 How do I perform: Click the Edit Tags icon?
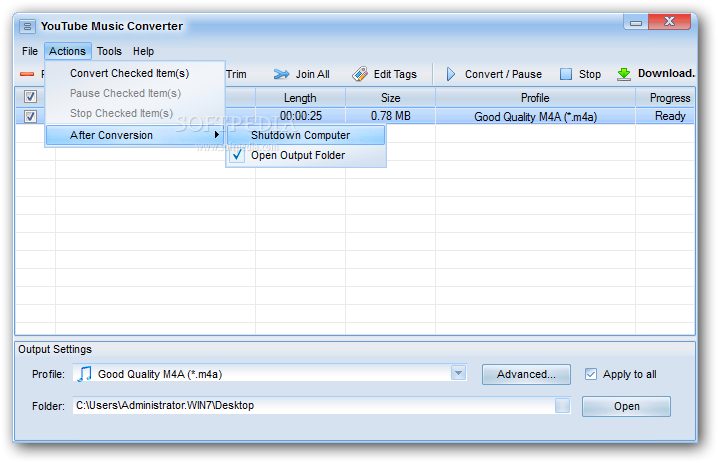[x=360, y=74]
